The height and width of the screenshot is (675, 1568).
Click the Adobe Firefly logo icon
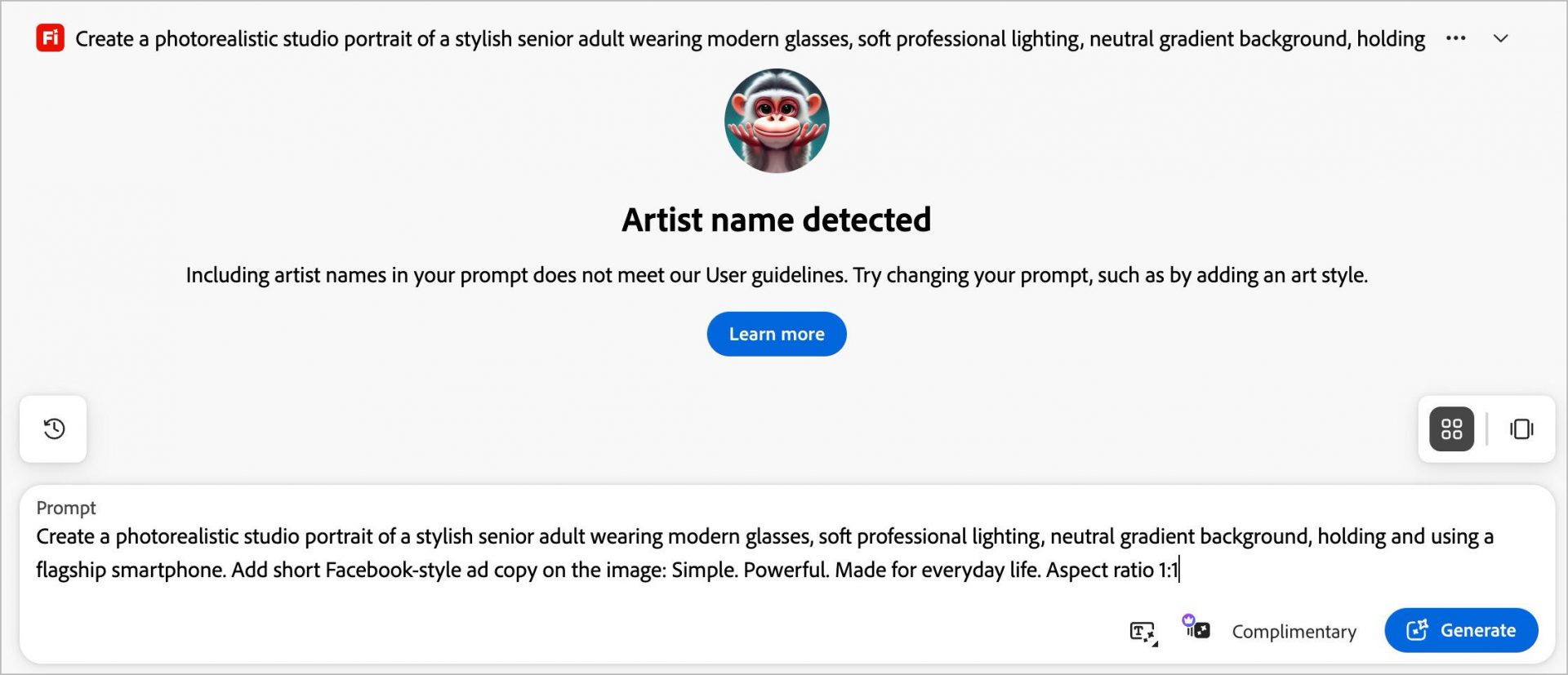tap(50, 38)
